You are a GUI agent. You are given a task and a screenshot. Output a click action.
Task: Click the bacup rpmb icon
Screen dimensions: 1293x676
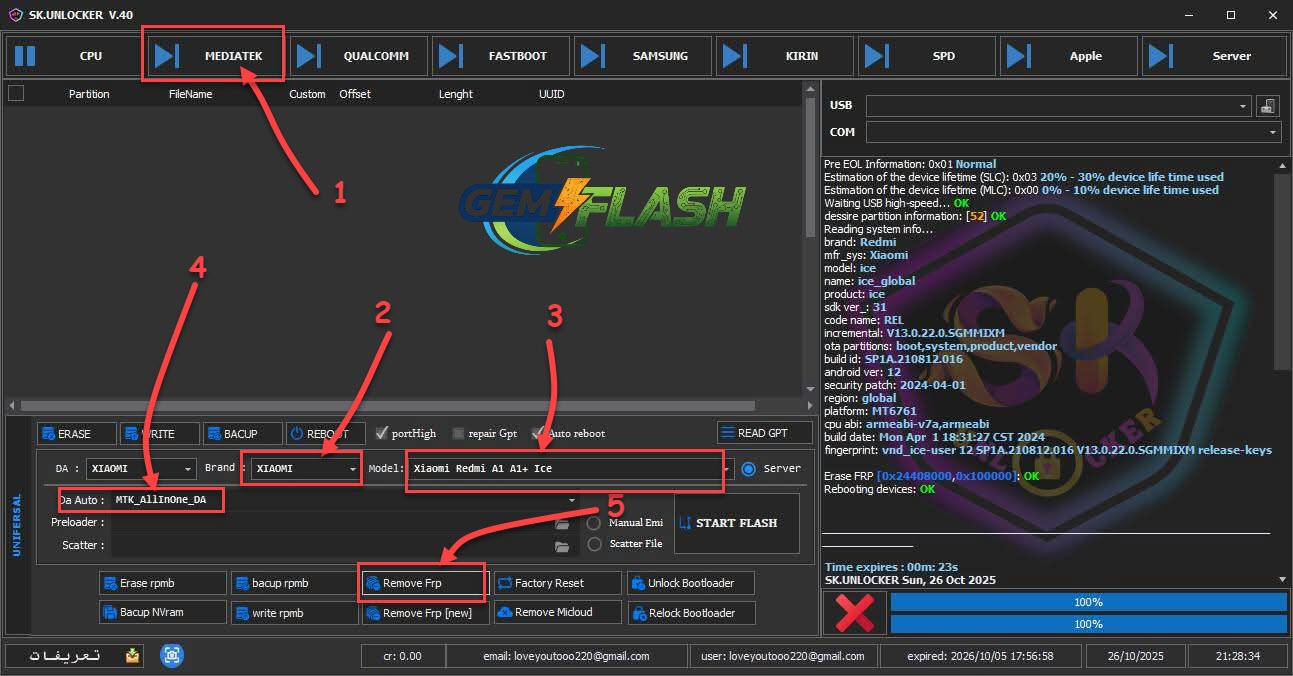(x=243, y=583)
